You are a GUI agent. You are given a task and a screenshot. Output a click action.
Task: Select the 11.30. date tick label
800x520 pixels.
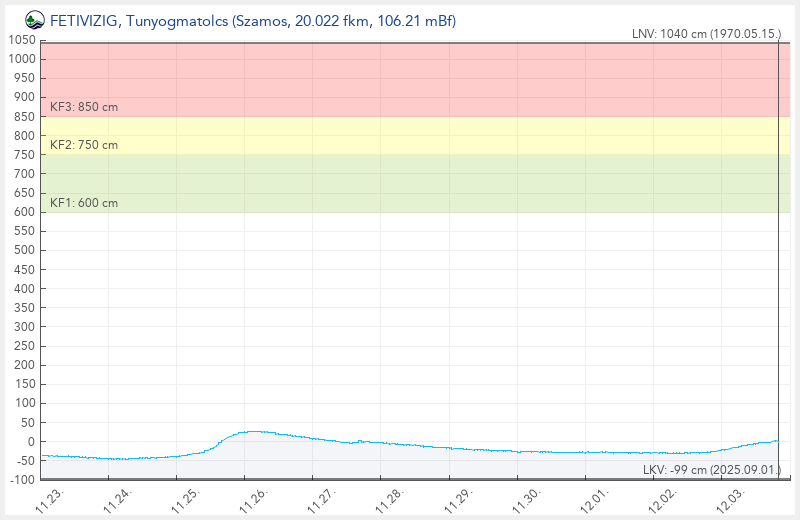[x=528, y=498]
